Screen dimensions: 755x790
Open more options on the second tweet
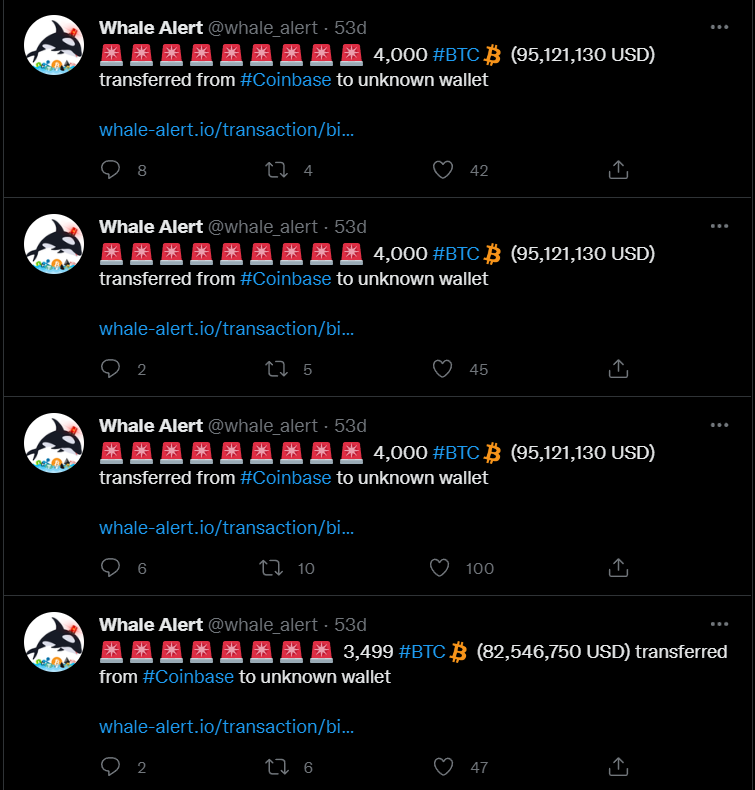pyautogui.click(x=719, y=226)
